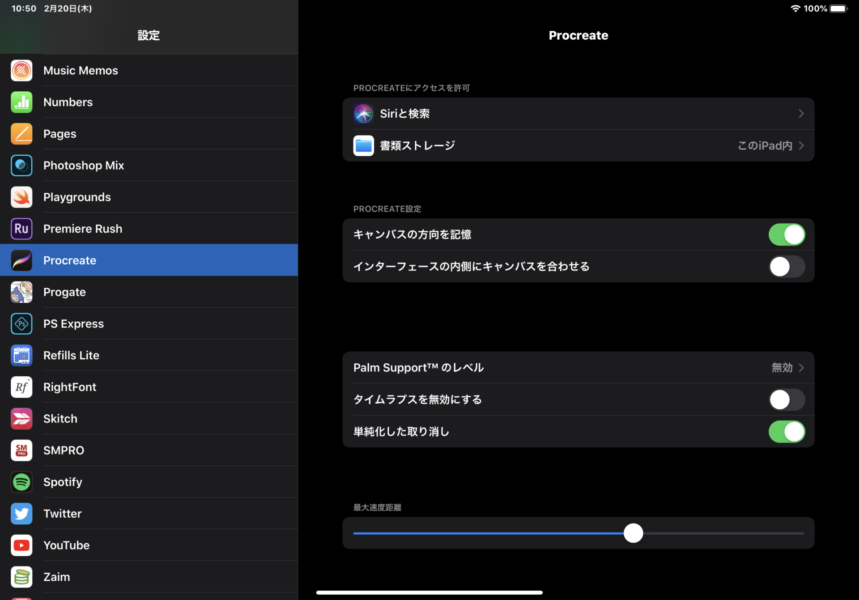Viewport: 859px width, 600px height.
Task: Select SMPRO in settings list
Action: click(149, 450)
